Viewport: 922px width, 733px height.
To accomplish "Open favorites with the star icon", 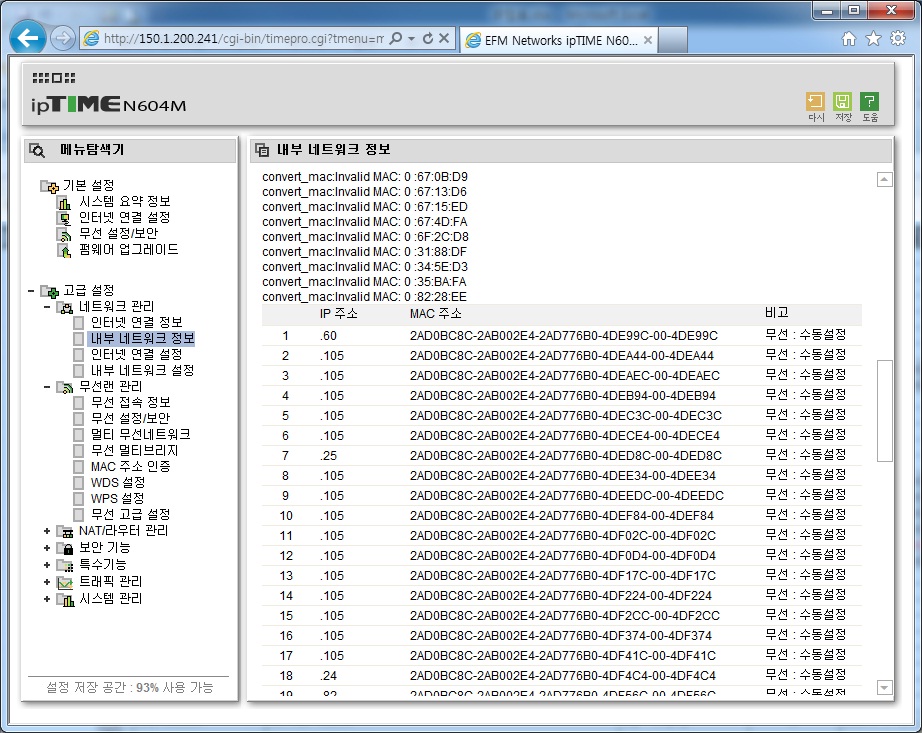I will pyautogui.click(x=873, y=39).
